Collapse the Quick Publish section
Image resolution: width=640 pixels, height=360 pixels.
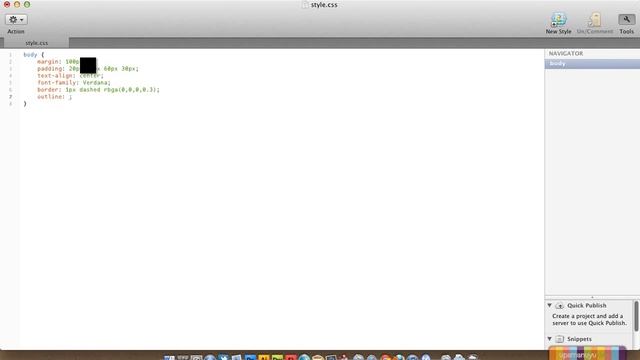549,305
